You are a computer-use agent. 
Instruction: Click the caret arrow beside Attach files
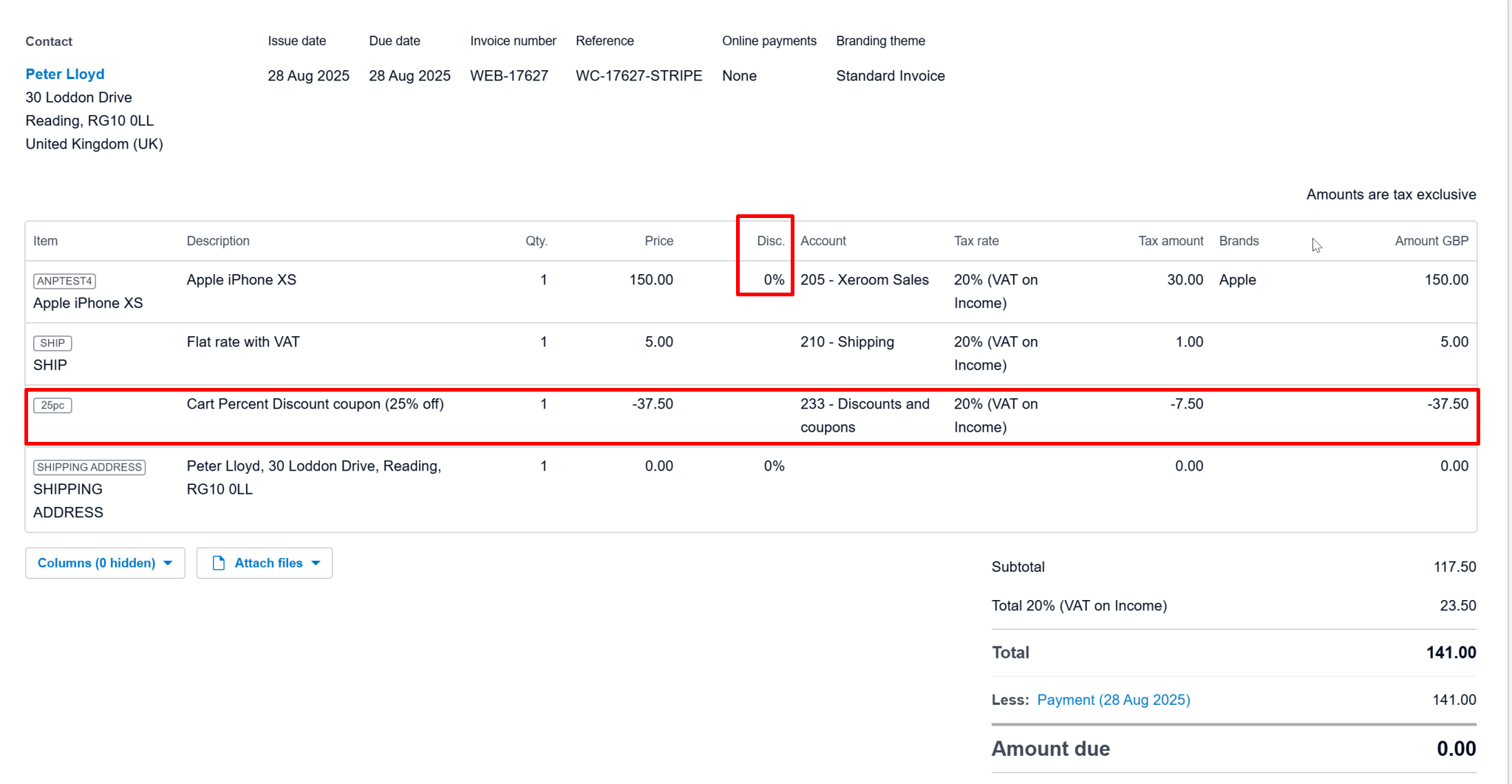pos(316,563)
